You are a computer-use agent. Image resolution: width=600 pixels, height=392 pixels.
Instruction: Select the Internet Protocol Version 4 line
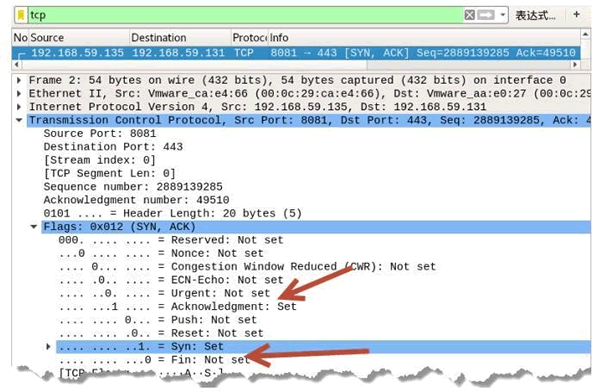258,107
